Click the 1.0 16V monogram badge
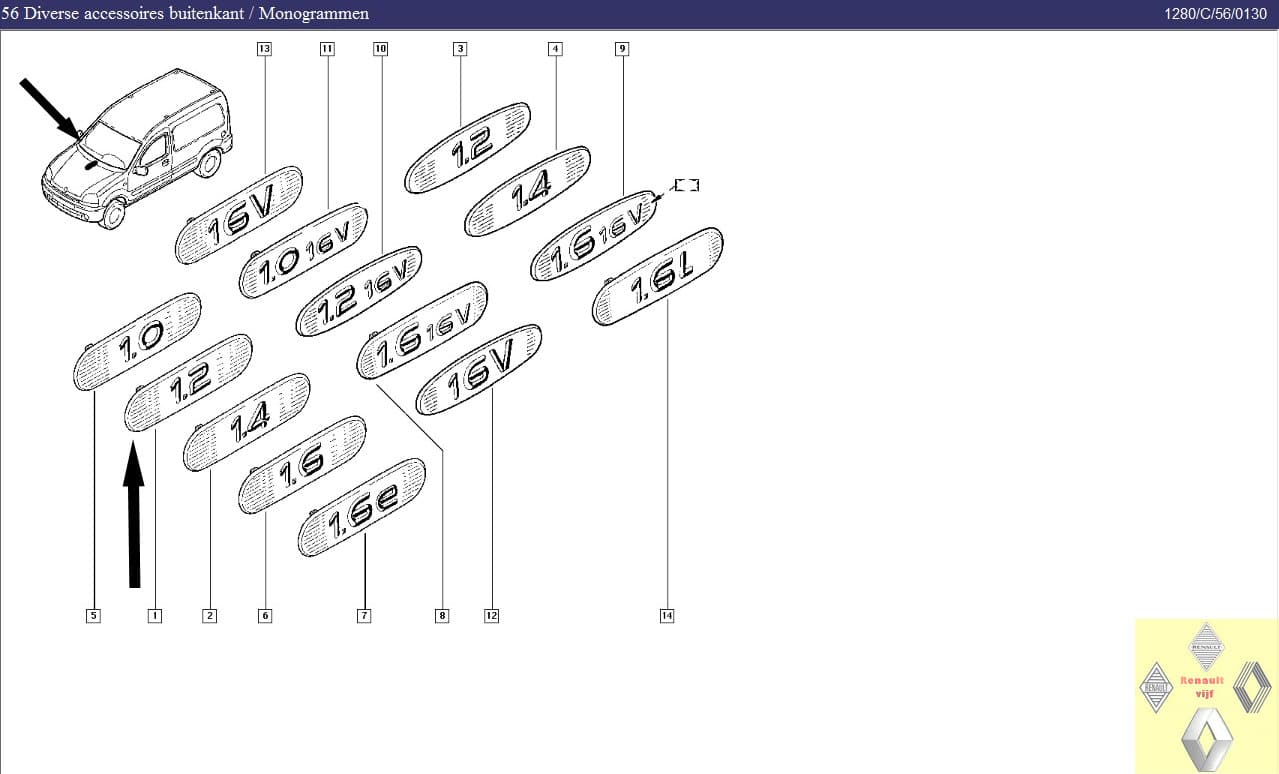The width and height of the screenshot is (1279, 774). pos(303,250)
